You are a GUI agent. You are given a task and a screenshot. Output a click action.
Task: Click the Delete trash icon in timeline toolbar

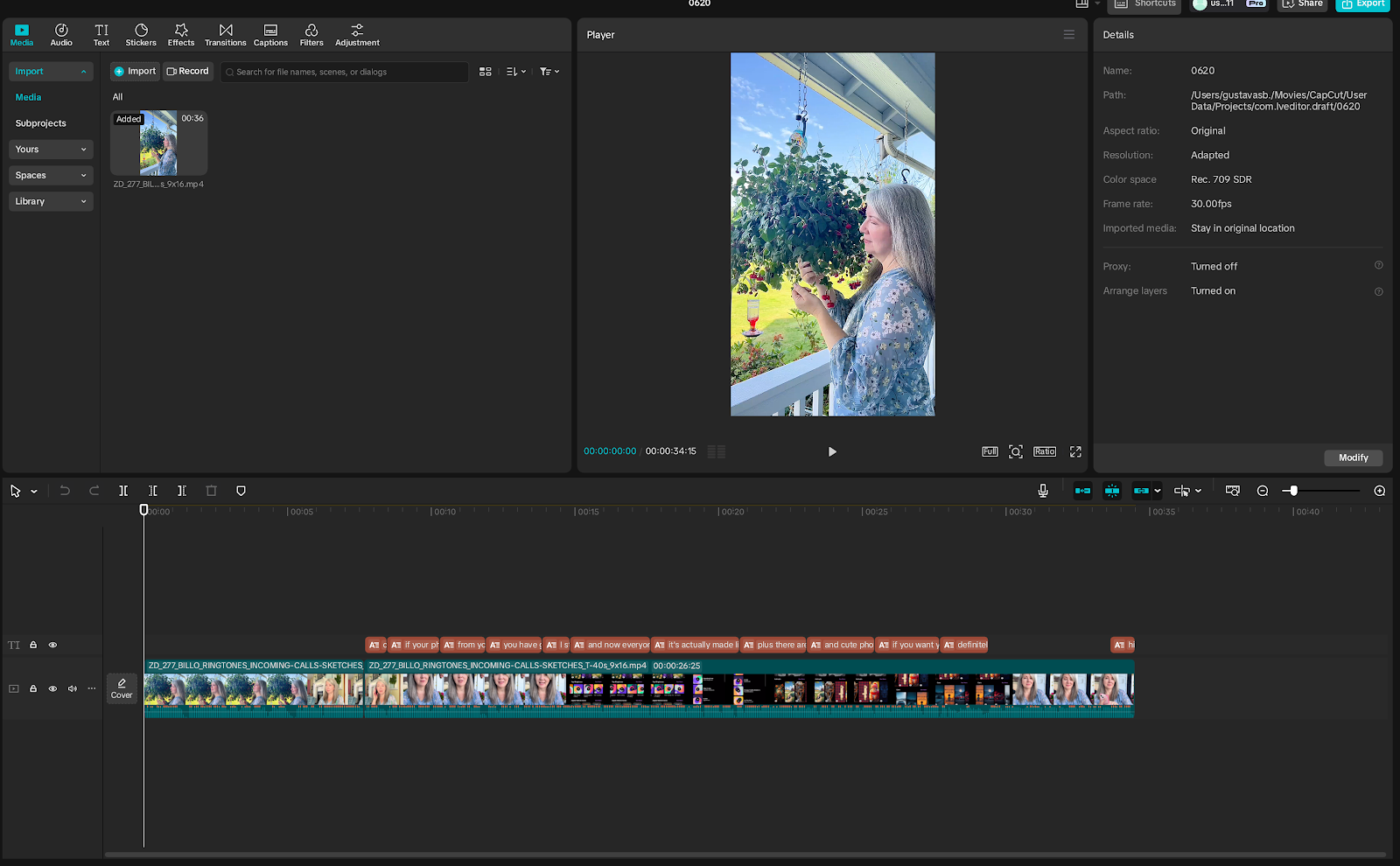[211, 491]
